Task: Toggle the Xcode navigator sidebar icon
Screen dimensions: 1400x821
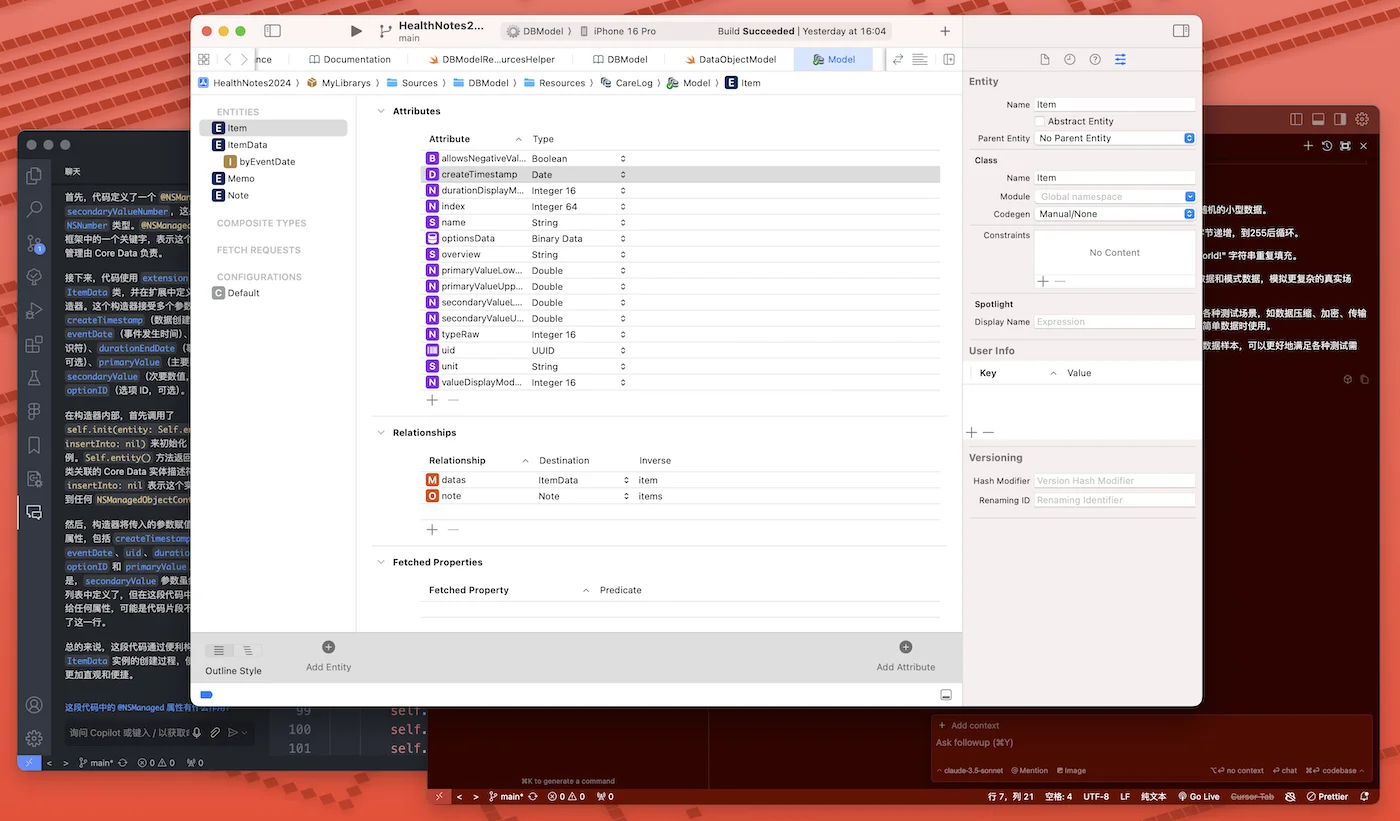Action: 272,32
